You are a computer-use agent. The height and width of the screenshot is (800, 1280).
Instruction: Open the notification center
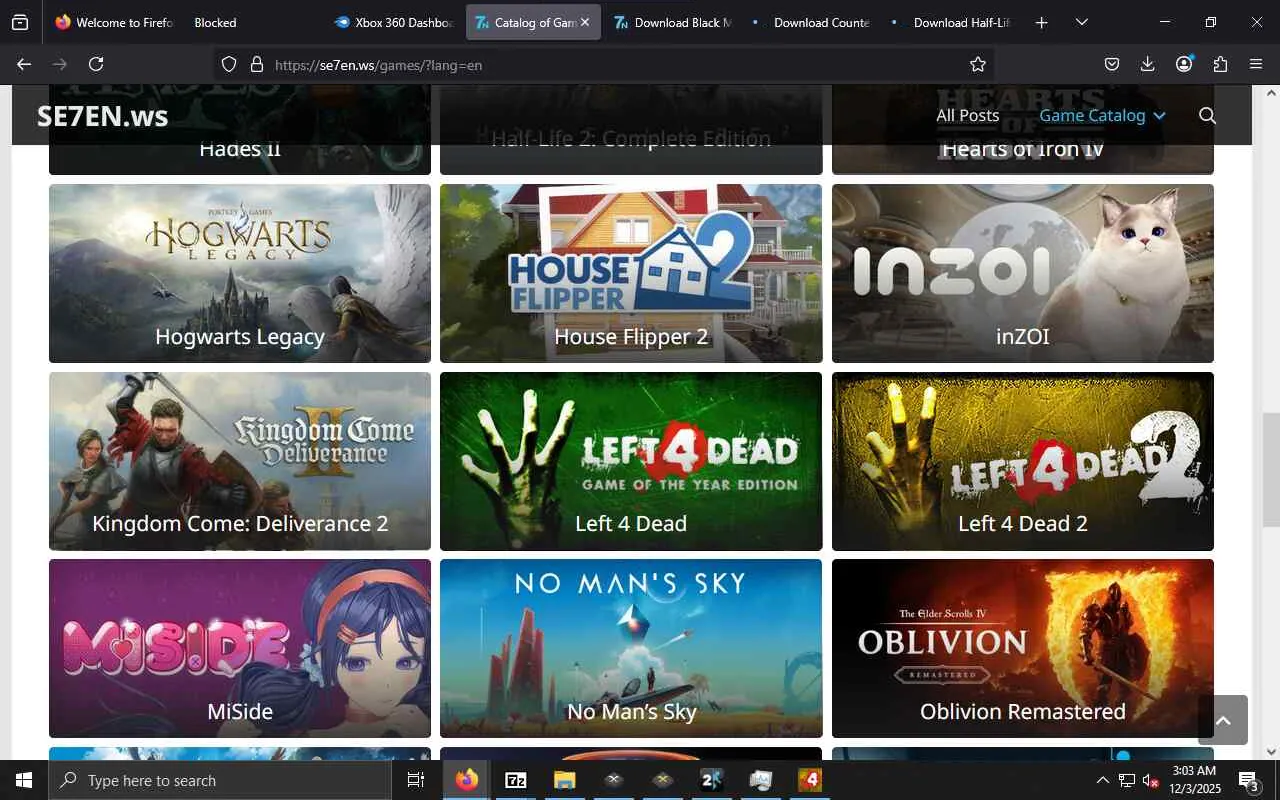(1248, 780)
